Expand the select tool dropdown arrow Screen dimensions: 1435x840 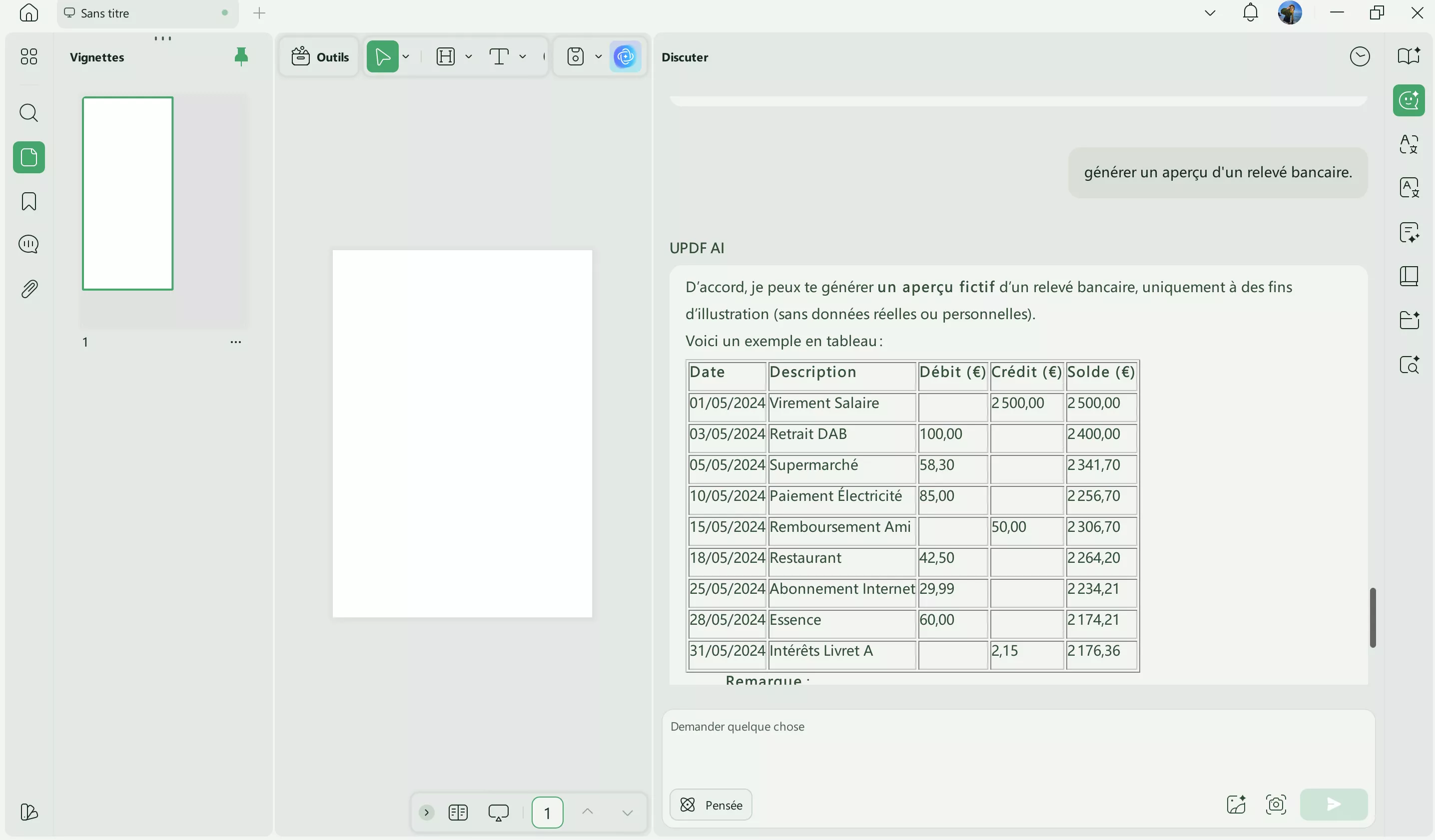tap(406, 57)
